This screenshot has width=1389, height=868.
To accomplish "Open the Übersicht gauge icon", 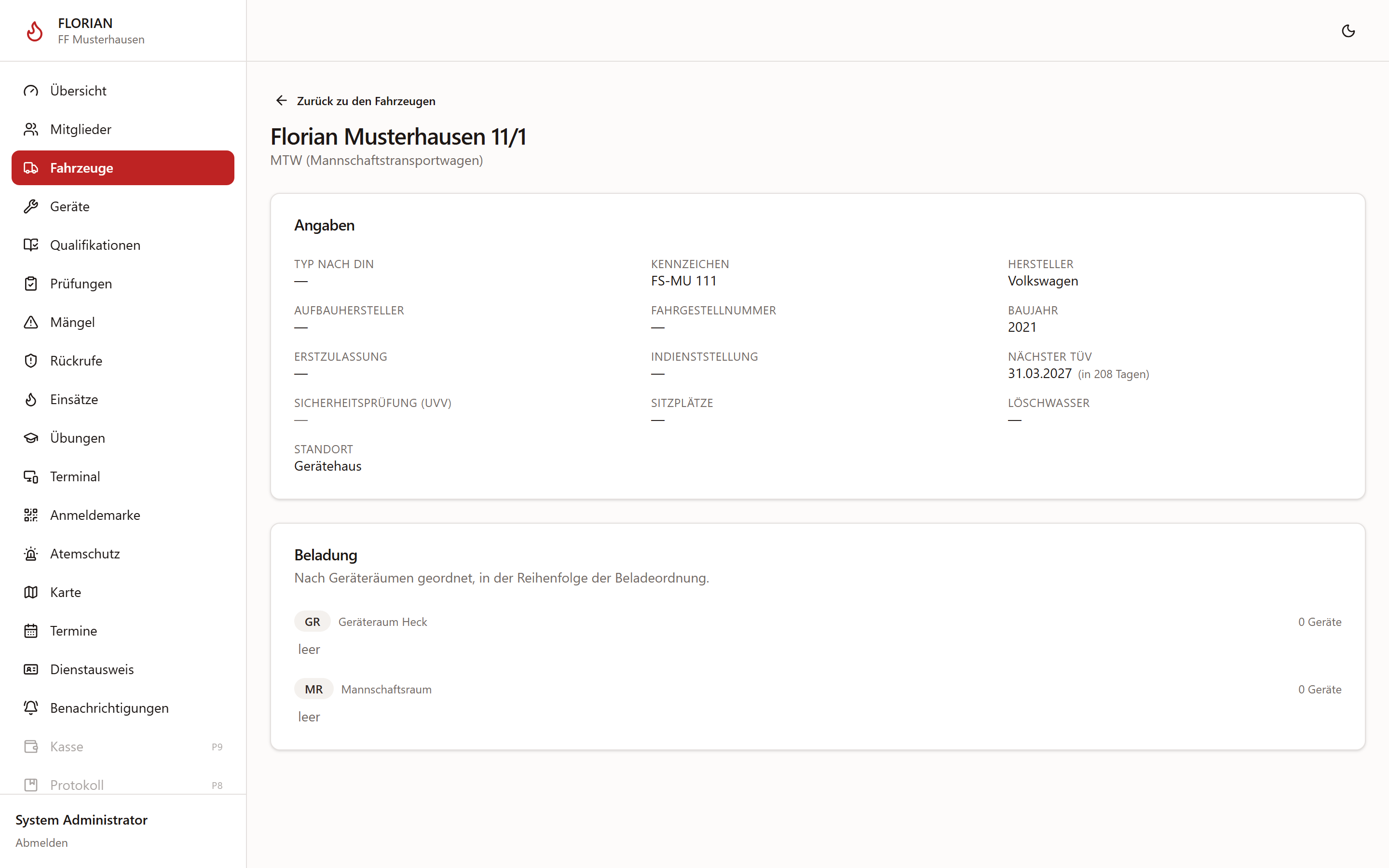I will [31, 91].
